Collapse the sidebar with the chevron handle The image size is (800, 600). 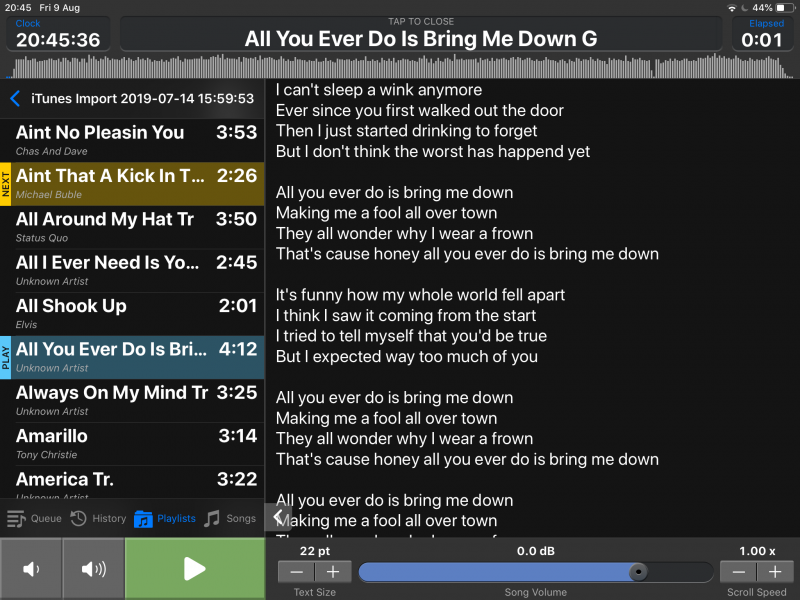[x=278, y=517]
